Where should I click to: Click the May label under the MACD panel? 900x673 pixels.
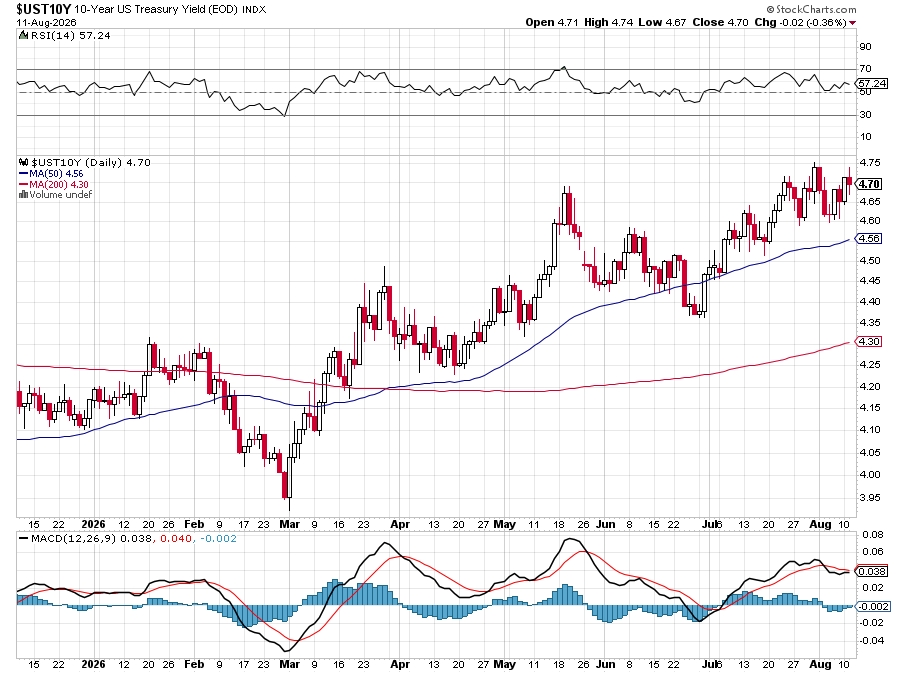click(x=505, y=664)
